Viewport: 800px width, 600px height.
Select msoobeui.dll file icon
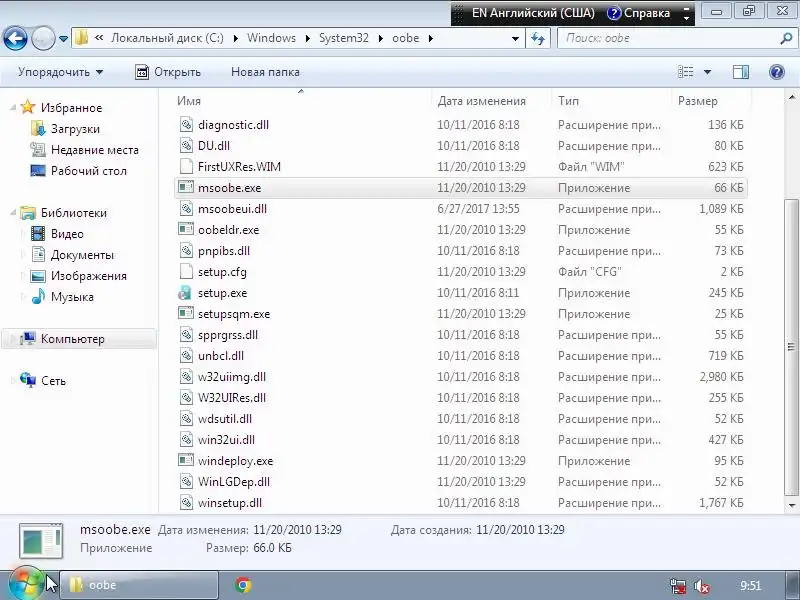coord(186,208)
